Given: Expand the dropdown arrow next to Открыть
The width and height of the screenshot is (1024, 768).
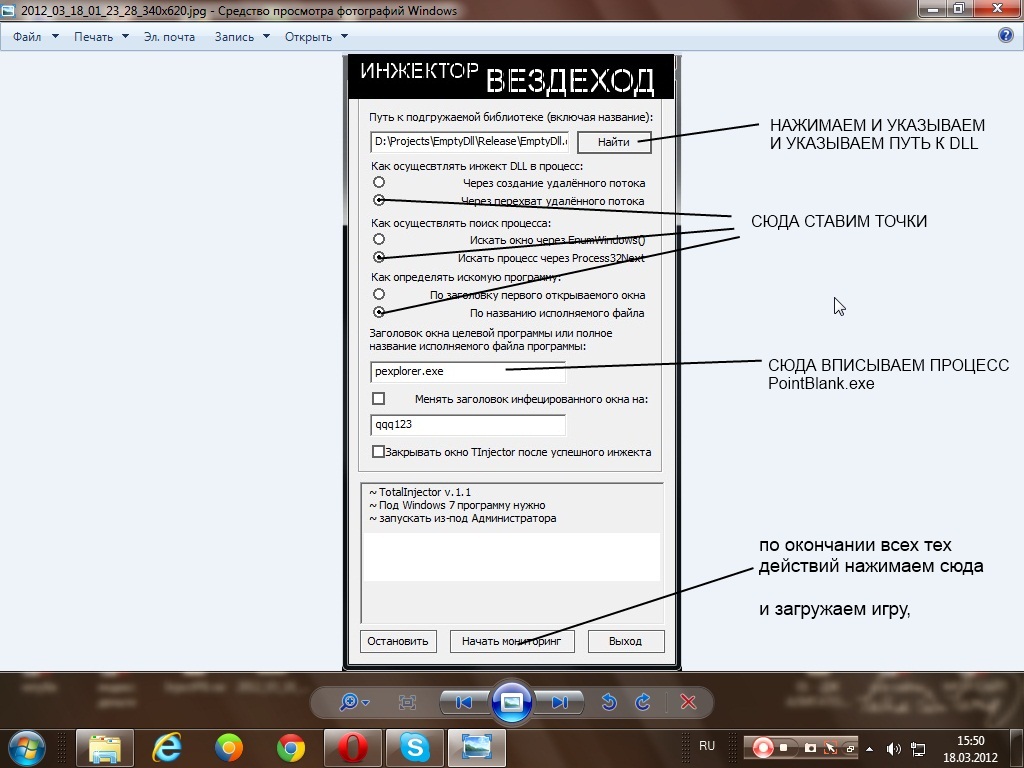Looking at the screenshot, I should (345, 37).
